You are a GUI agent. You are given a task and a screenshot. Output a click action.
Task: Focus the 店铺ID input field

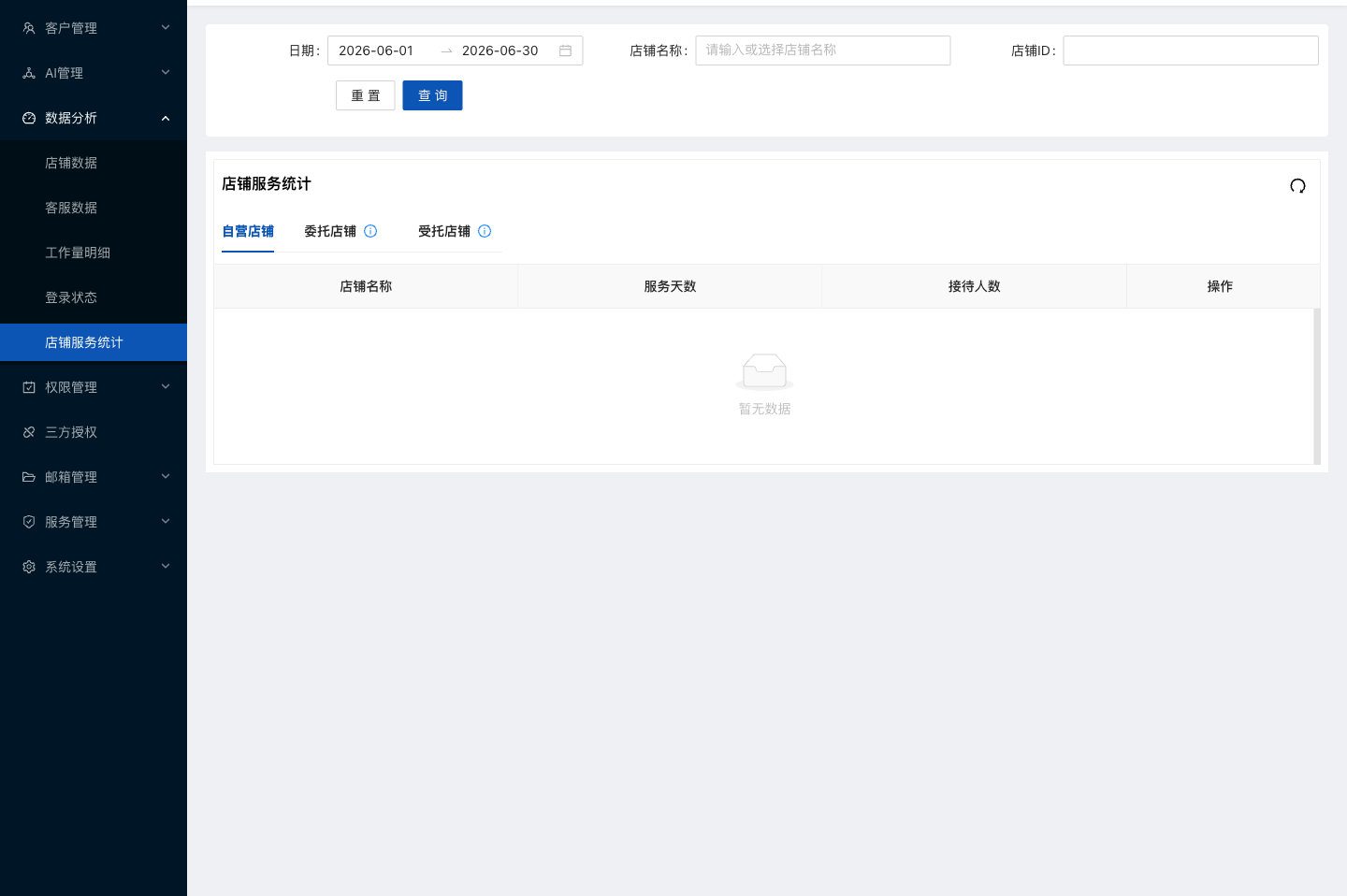[x=1191, y=51]
